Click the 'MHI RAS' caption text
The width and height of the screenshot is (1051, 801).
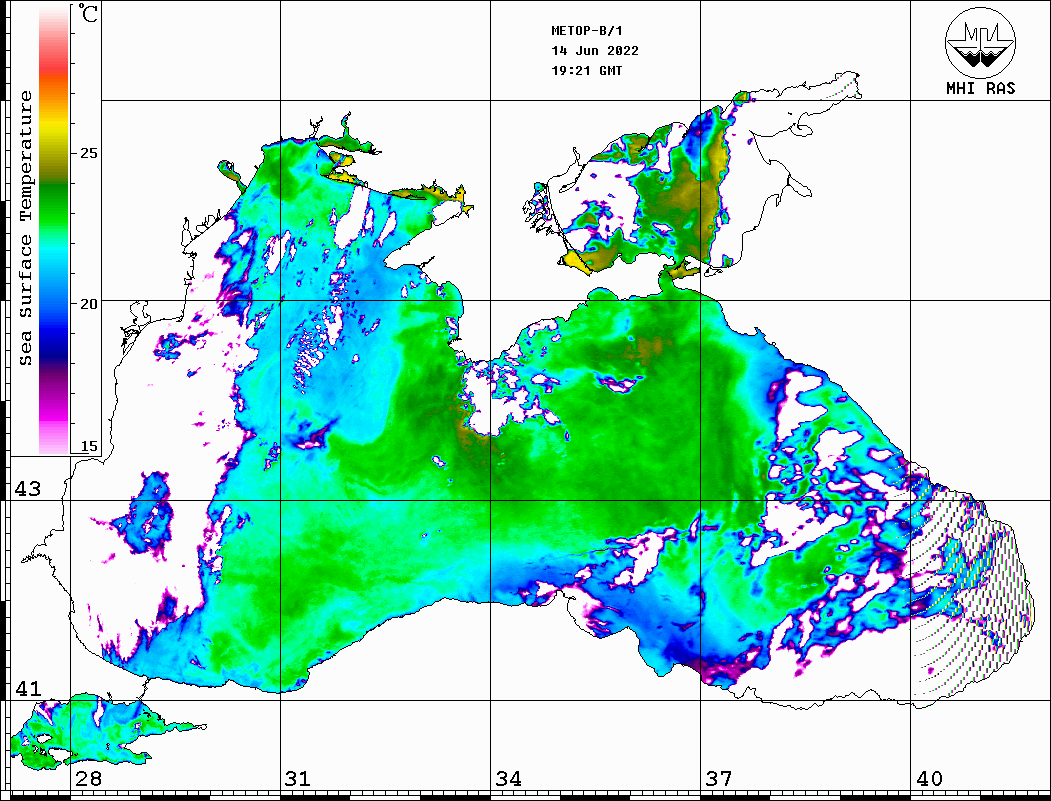[980, 88]
